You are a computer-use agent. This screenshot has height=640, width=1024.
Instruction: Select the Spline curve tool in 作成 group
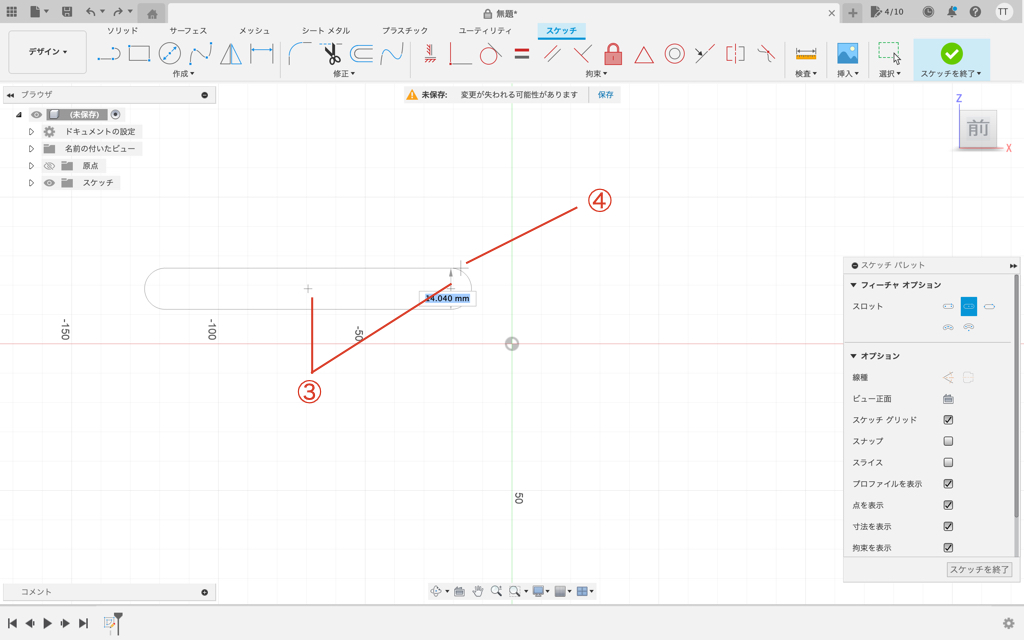[200, 54]
